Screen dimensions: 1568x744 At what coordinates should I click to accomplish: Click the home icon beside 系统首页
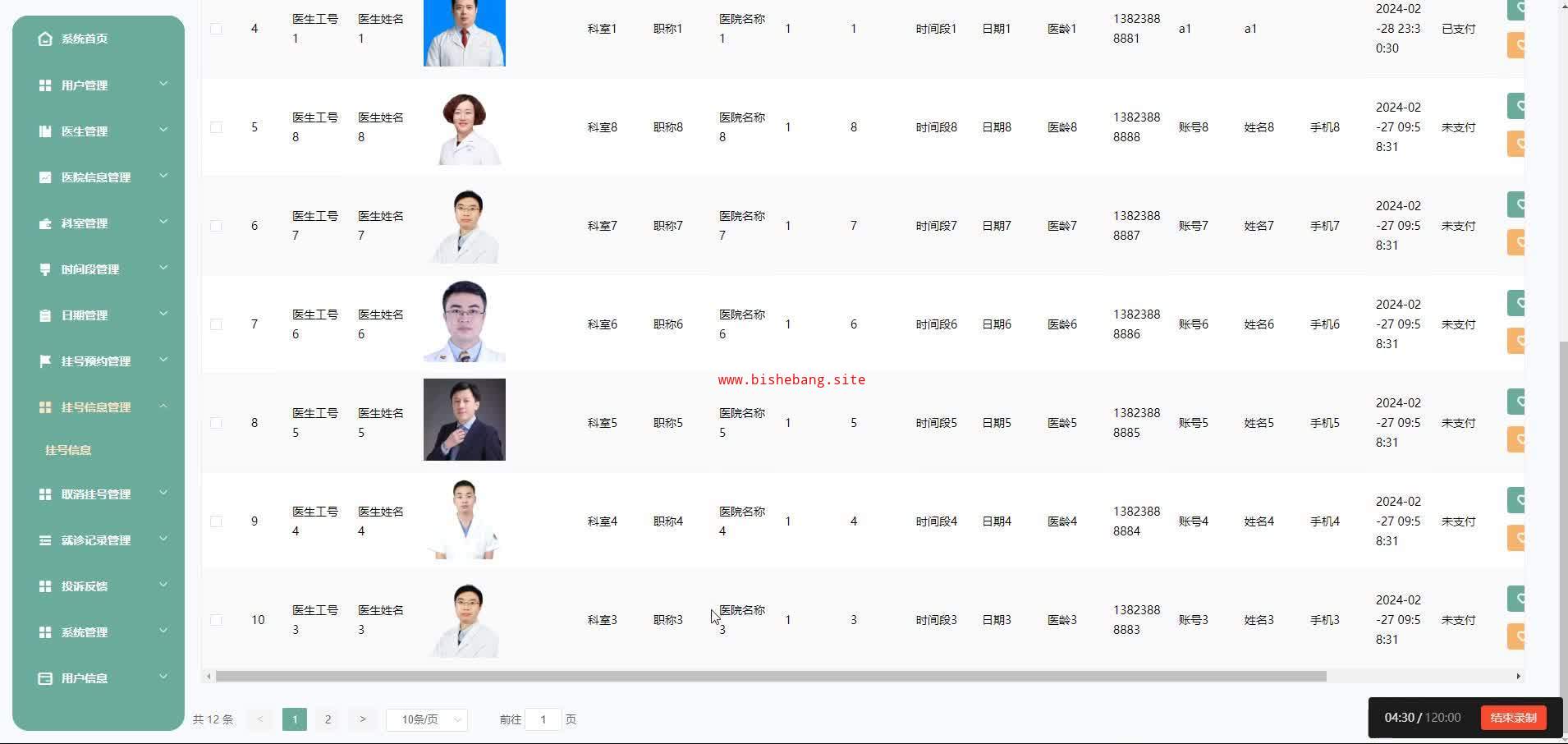[45, 39]
